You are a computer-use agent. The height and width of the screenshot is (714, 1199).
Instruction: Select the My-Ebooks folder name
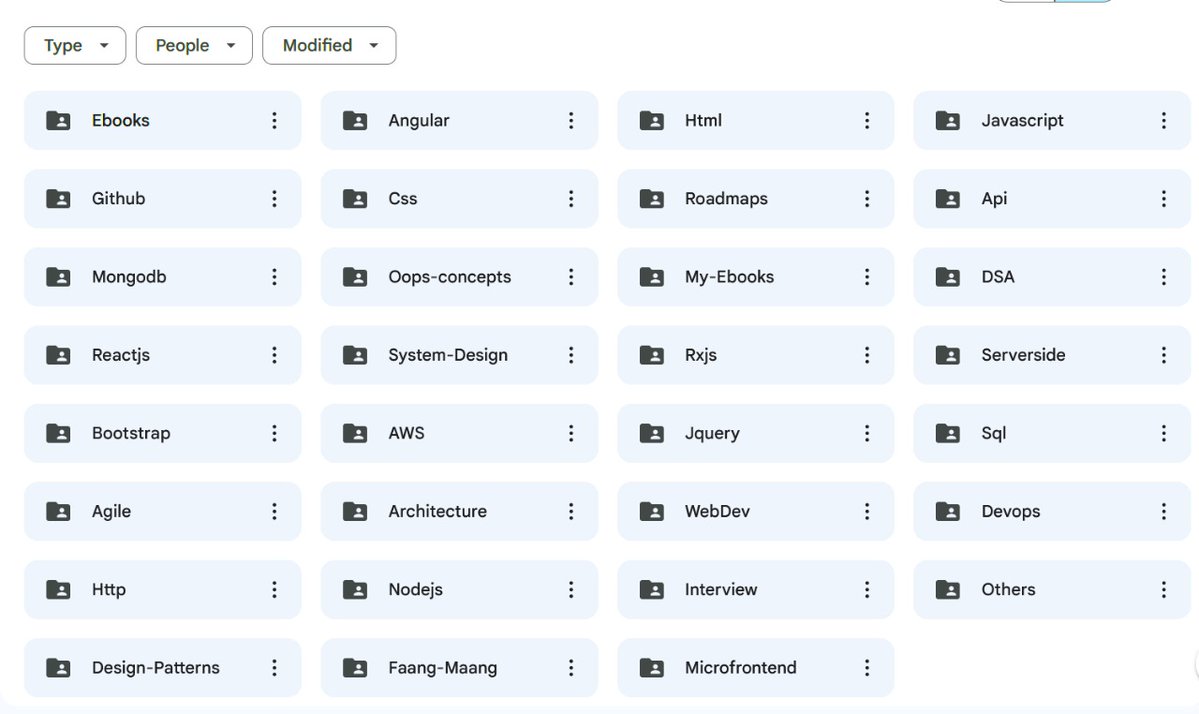[729, 277]
